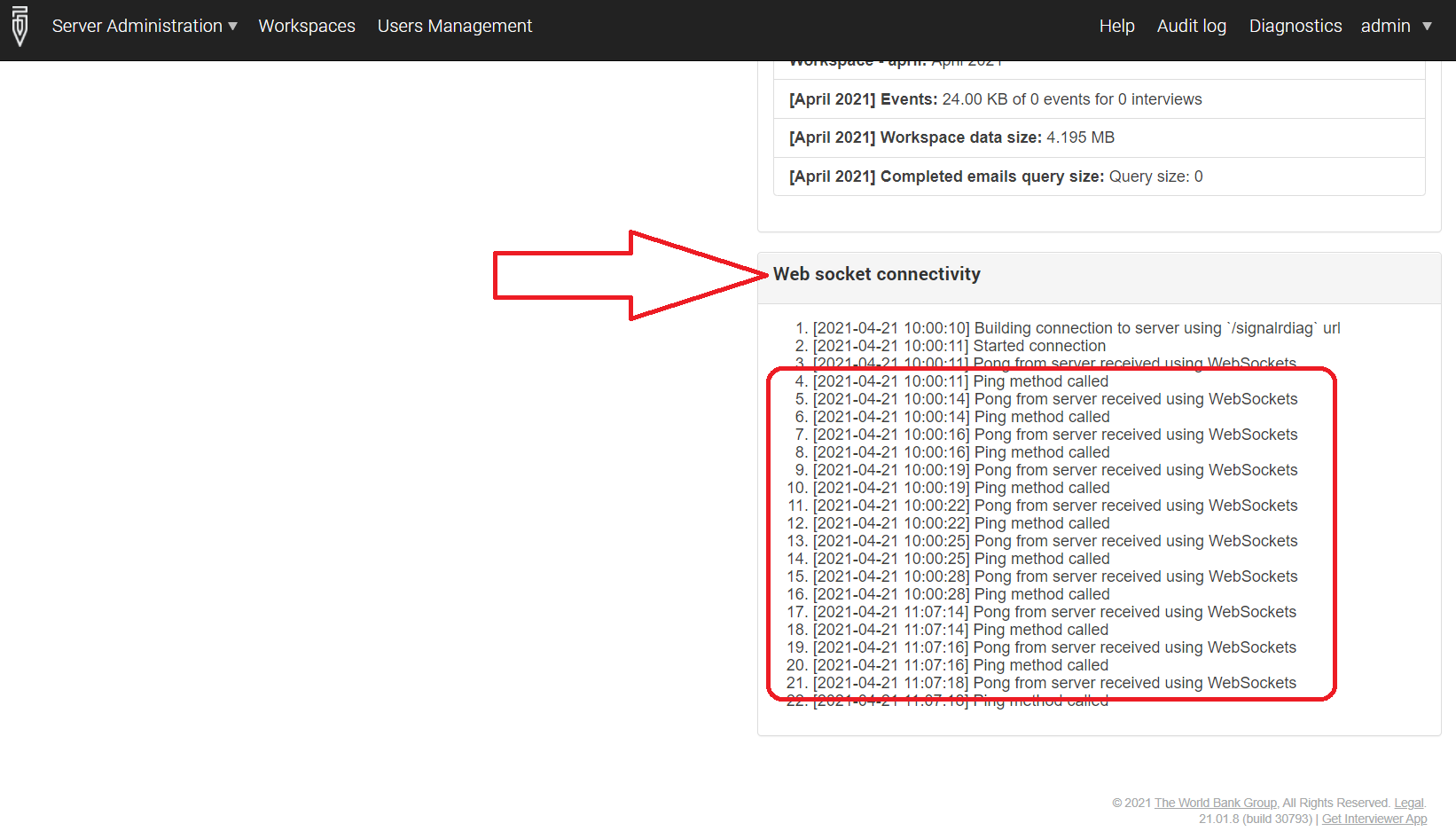This screenshot has width=1456, height=839.
Task: Open the Server Administration dropdown menu
Action: 145,26
